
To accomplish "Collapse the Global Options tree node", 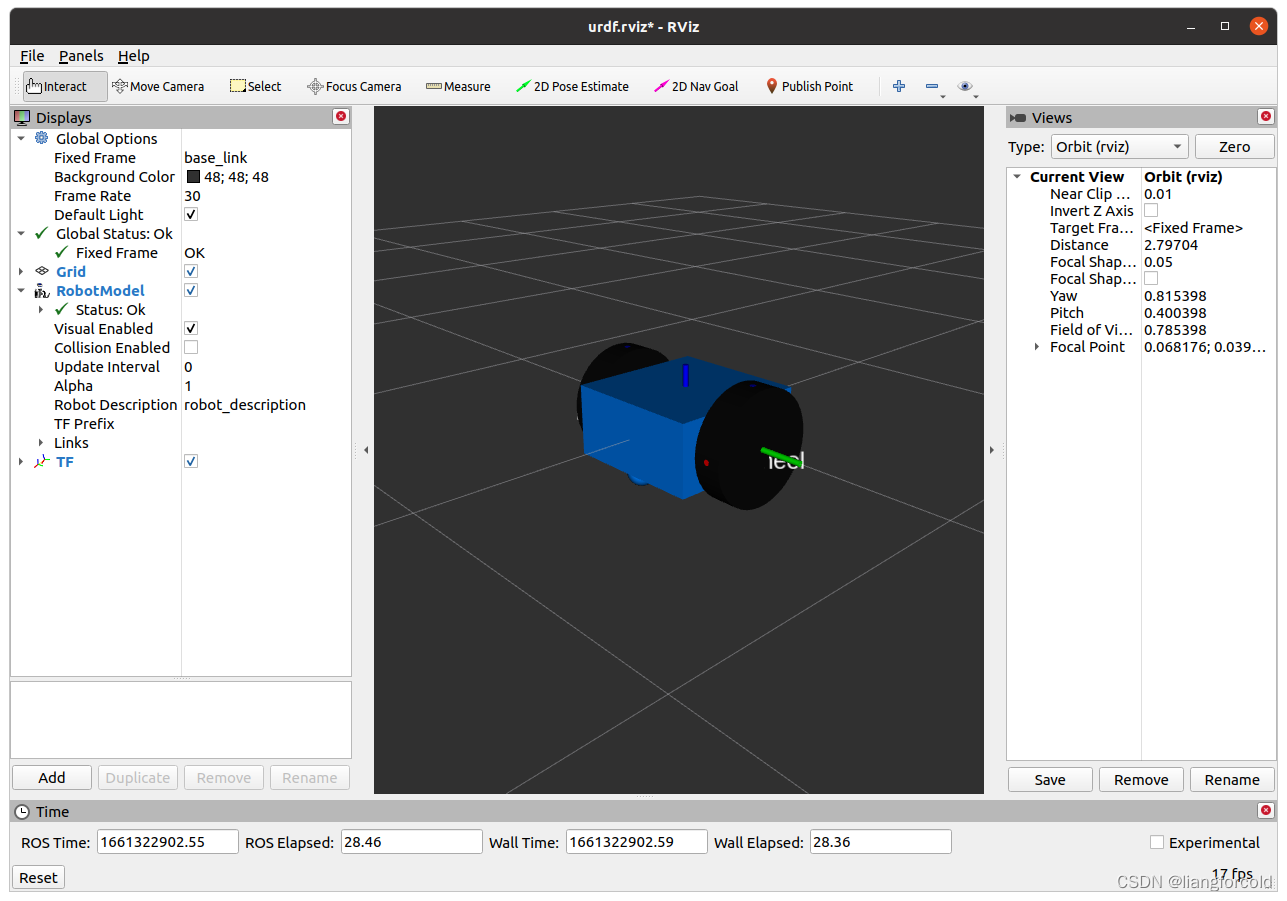I will pos(21,138).
